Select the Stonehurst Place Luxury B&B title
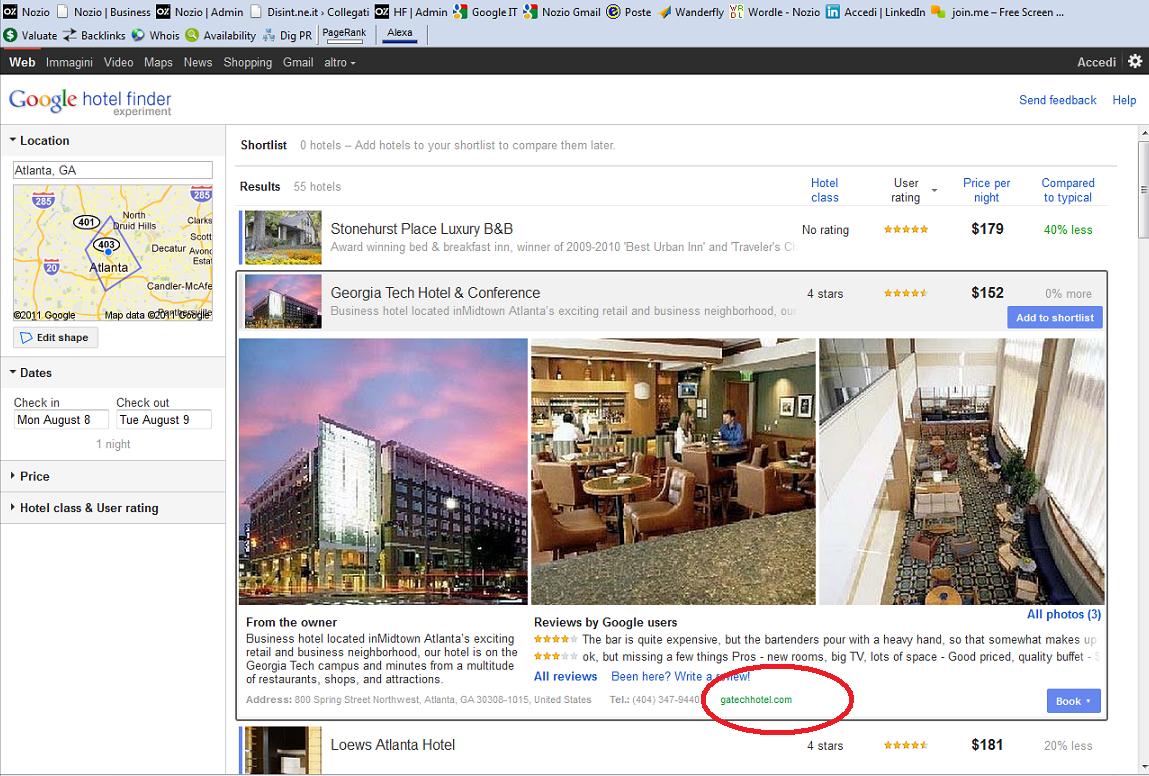The image size is (1149, 776). click(421, 229)
